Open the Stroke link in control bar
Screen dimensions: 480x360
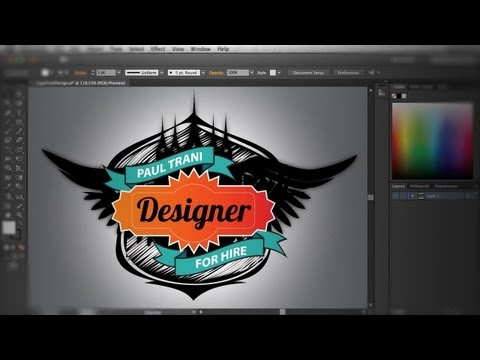pos(81,73)
